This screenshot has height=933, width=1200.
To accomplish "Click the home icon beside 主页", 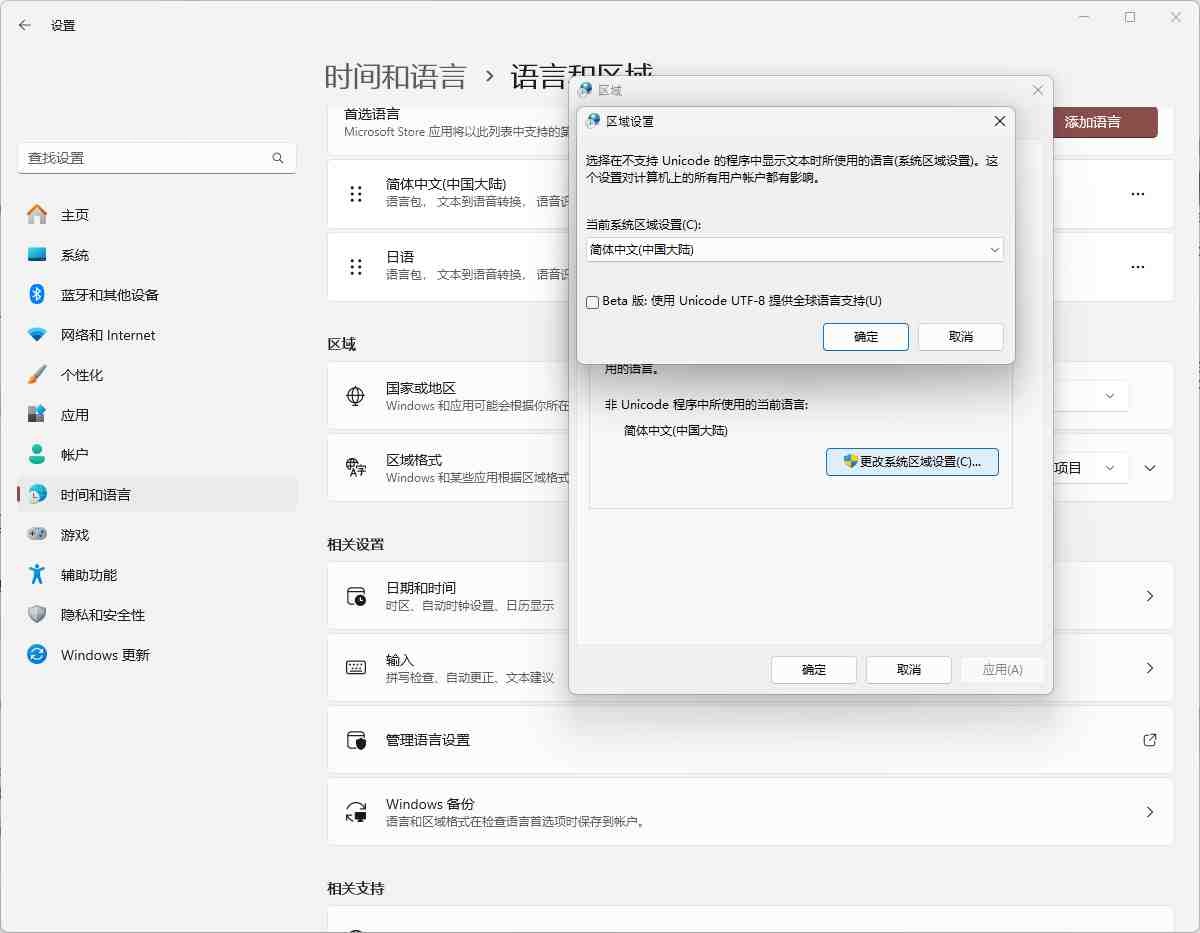I will 37,215.
